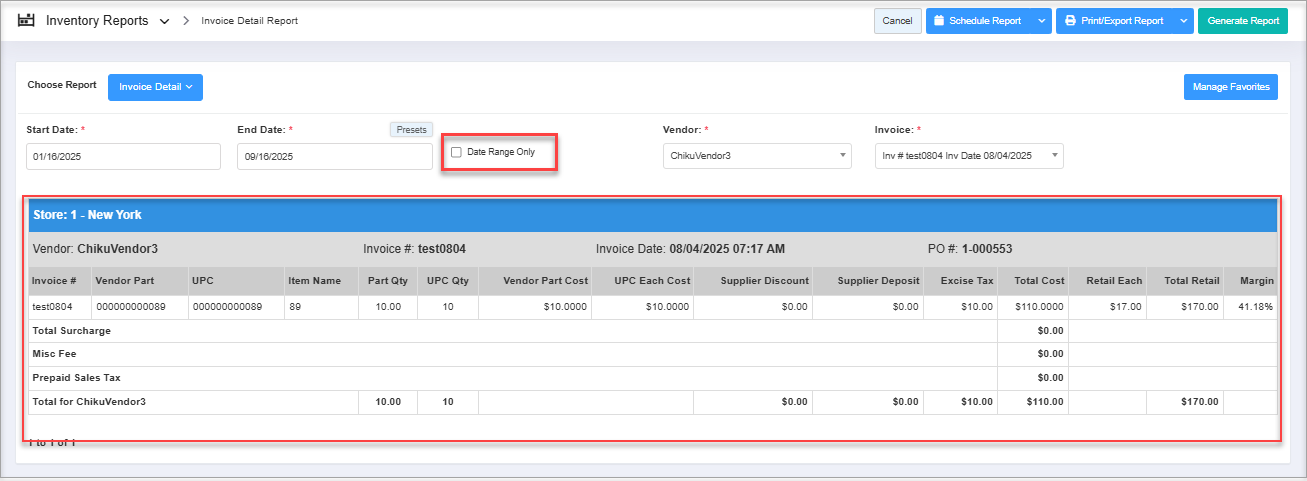Click the Inventory Reports factory icon
This screenshot has height=481, width=1307.
(27, 20)
